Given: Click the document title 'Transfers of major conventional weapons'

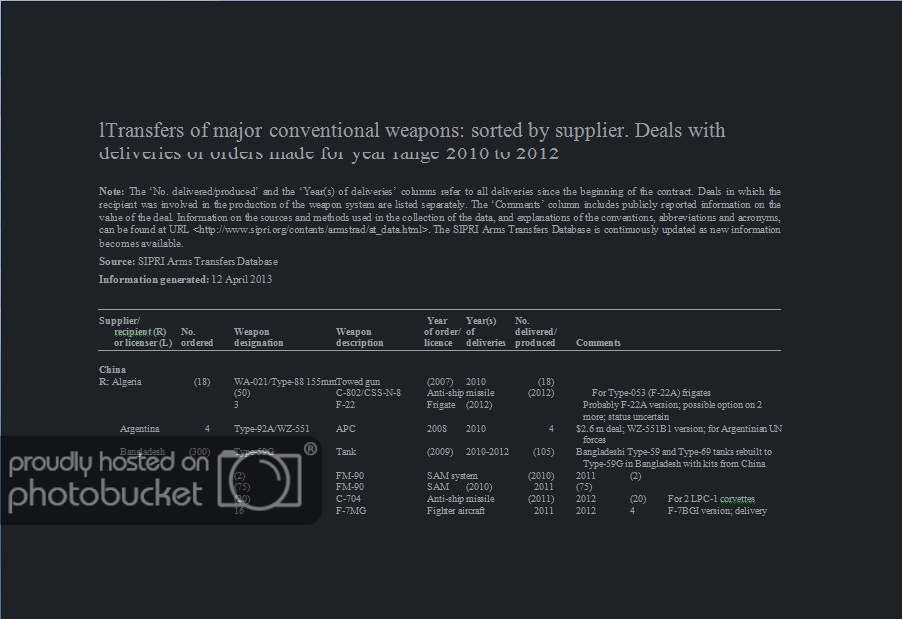Looking at the screenshot, I should (282, 130).
